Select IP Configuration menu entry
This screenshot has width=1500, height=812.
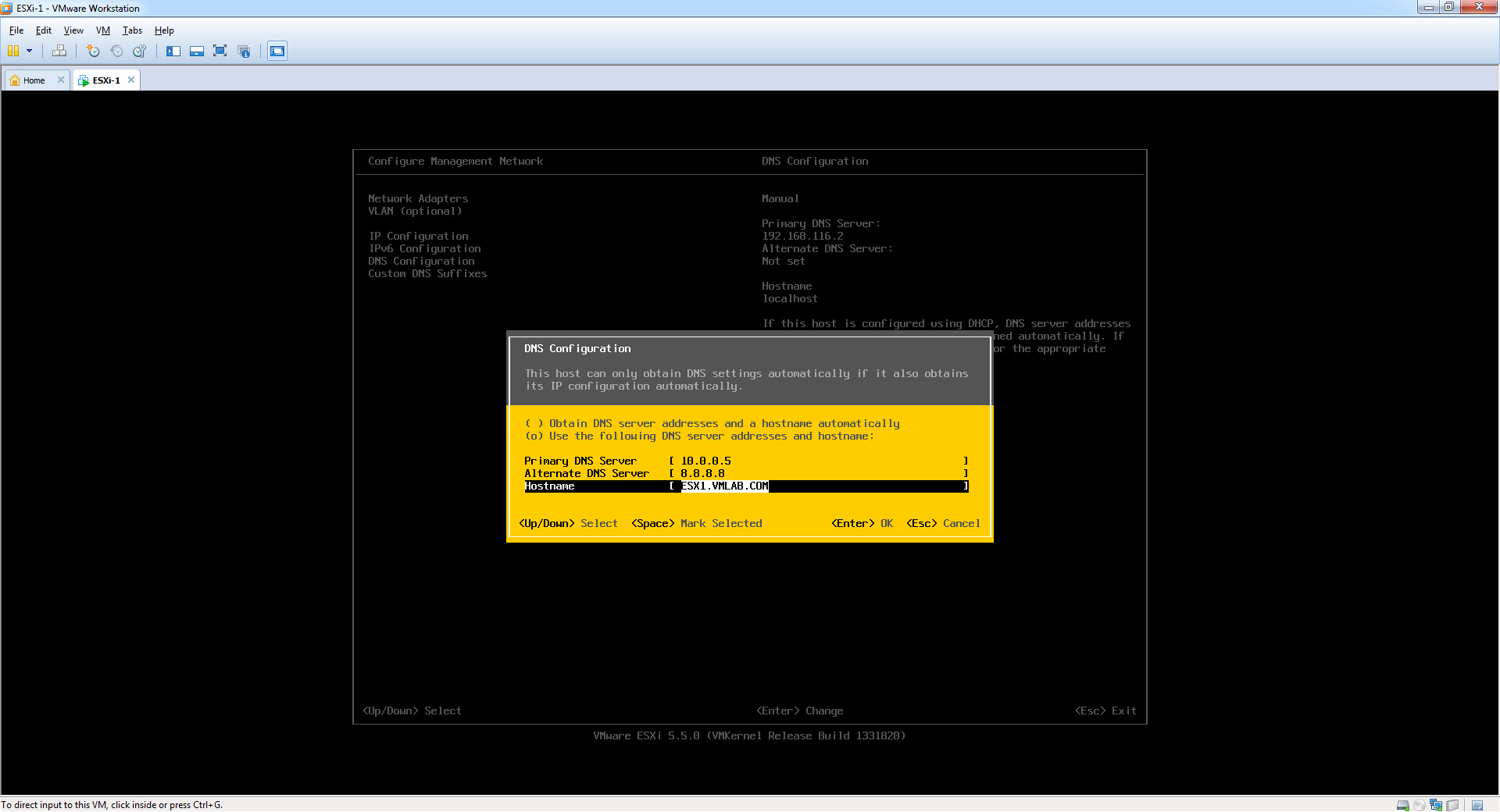pos(418,236)
